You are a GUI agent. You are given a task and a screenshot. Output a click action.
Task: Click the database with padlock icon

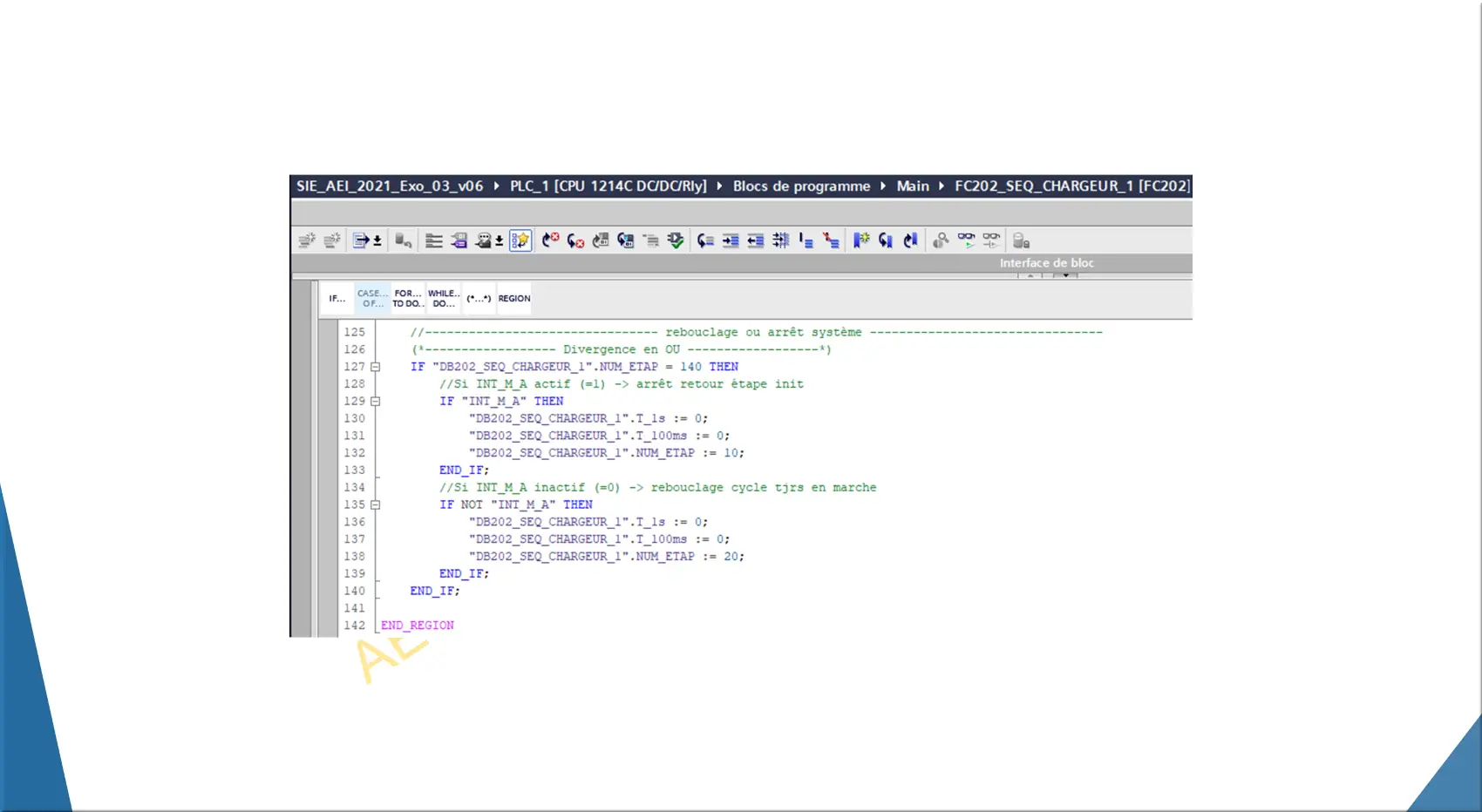tap(1022, 240)
